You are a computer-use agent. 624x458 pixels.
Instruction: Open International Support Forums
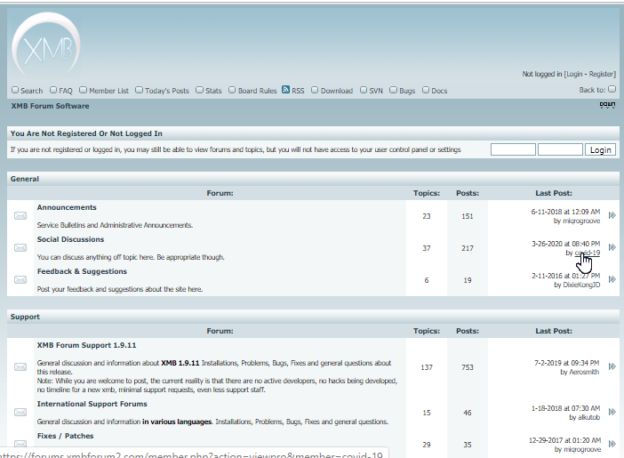click(92, 404)
